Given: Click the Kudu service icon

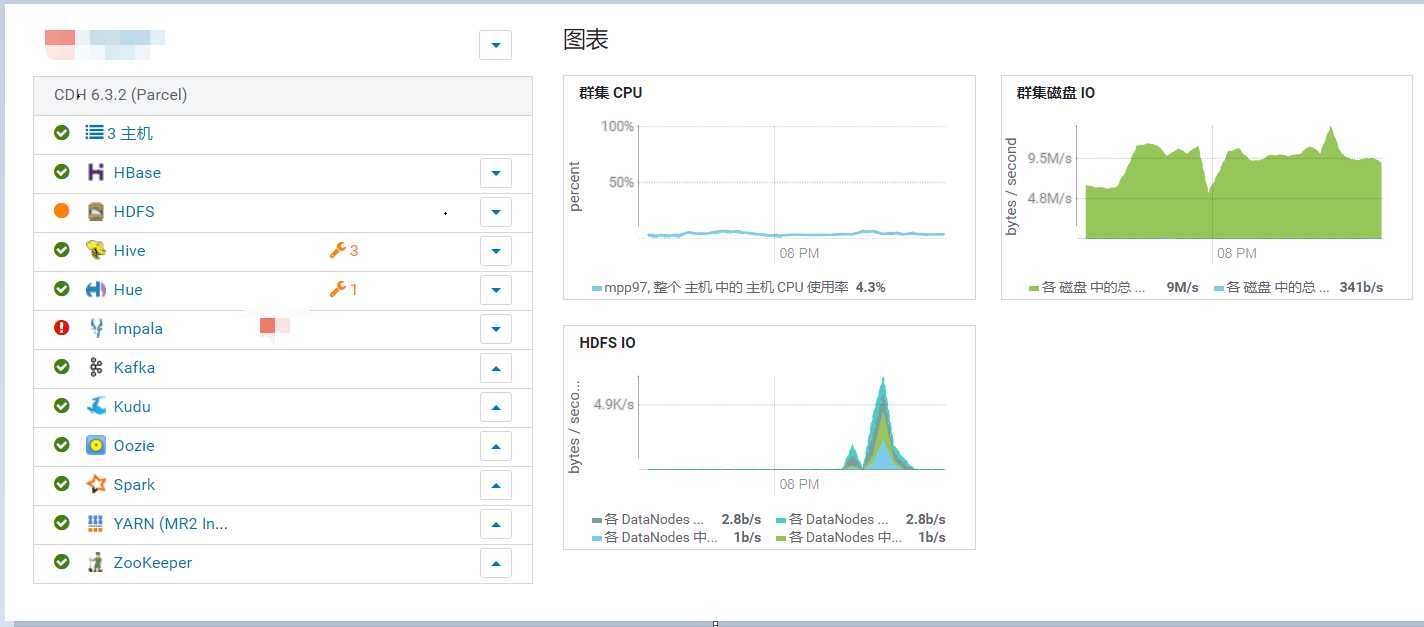Looking at the screenshot, I should (x=96, y=406).
